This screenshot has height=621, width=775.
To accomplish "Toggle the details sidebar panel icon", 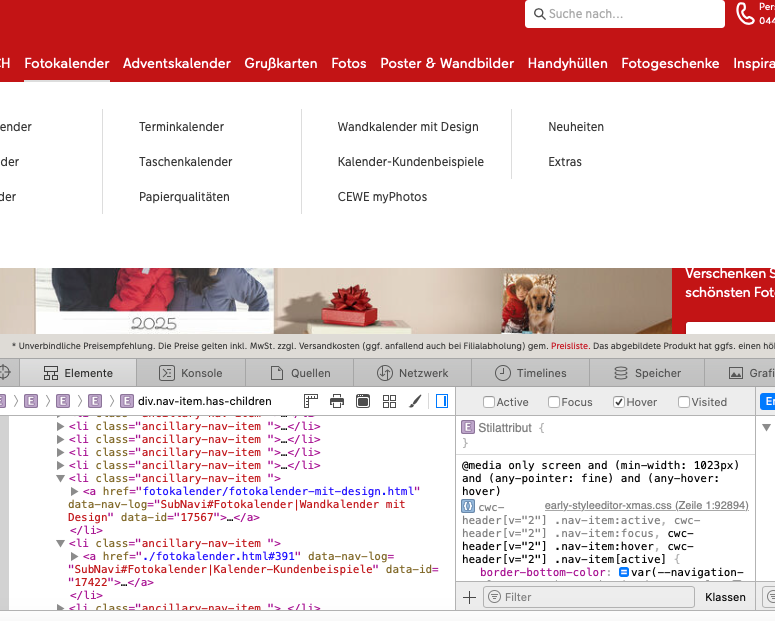I will tap(441, 401).
